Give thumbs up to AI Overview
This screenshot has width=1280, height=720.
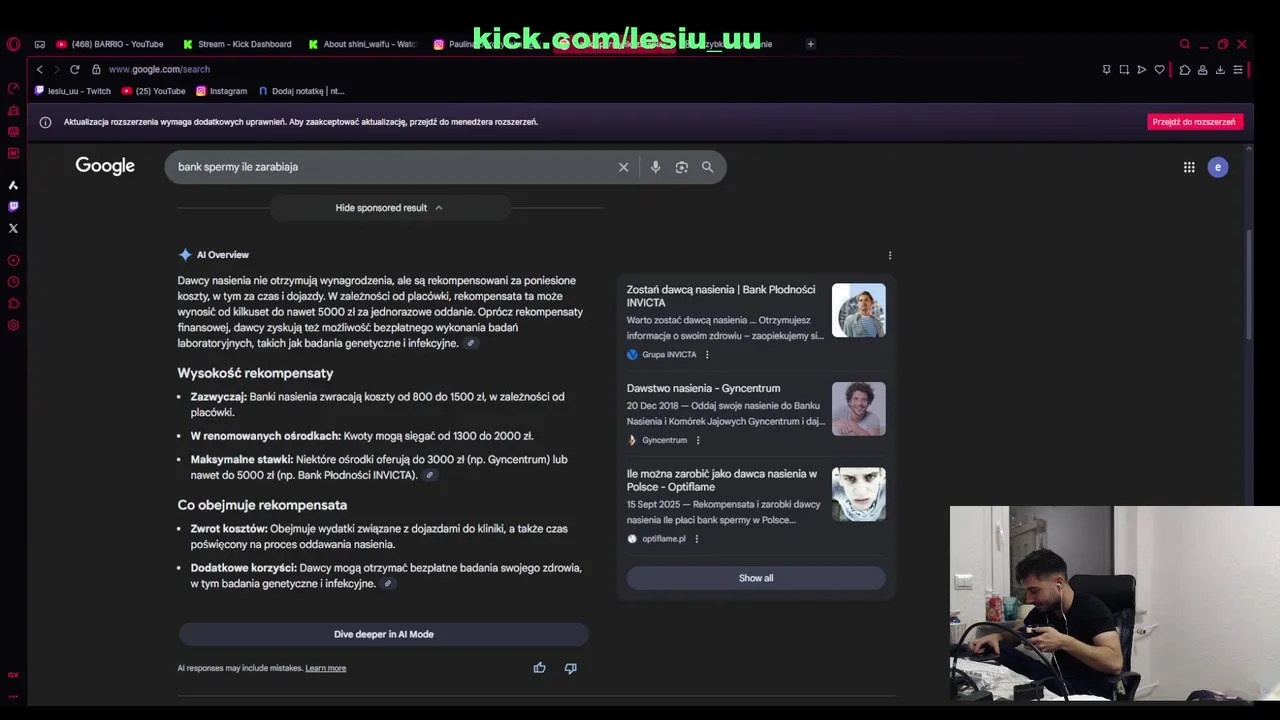539,668
